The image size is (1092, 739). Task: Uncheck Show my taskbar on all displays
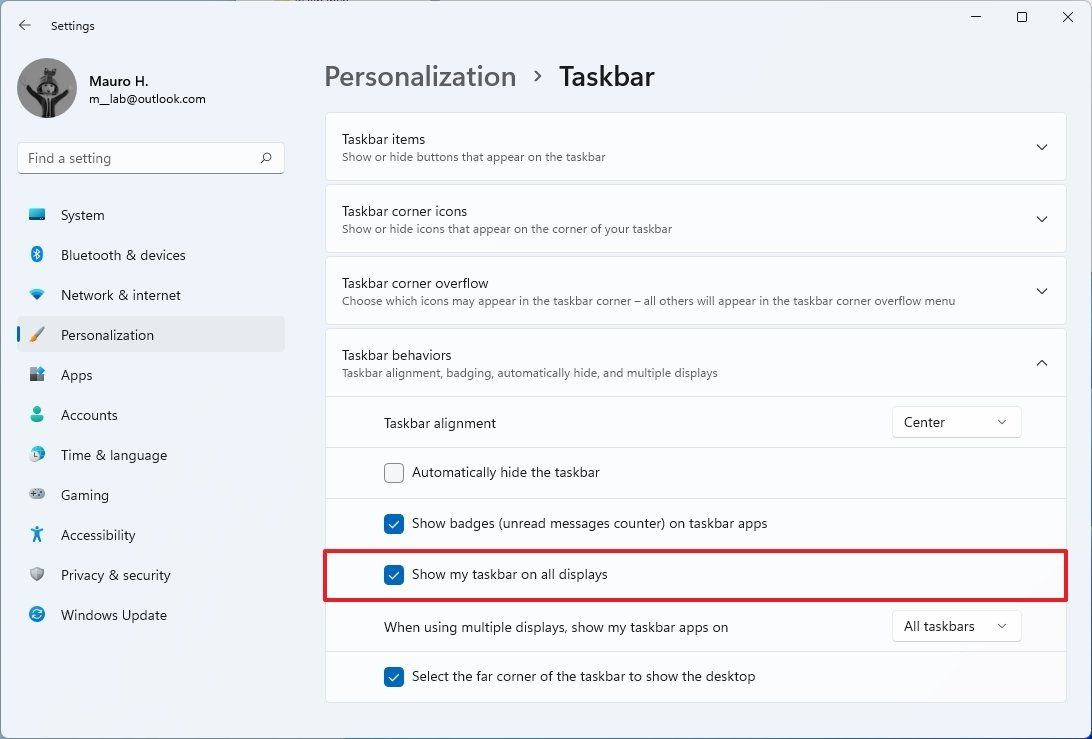[394, 575]
